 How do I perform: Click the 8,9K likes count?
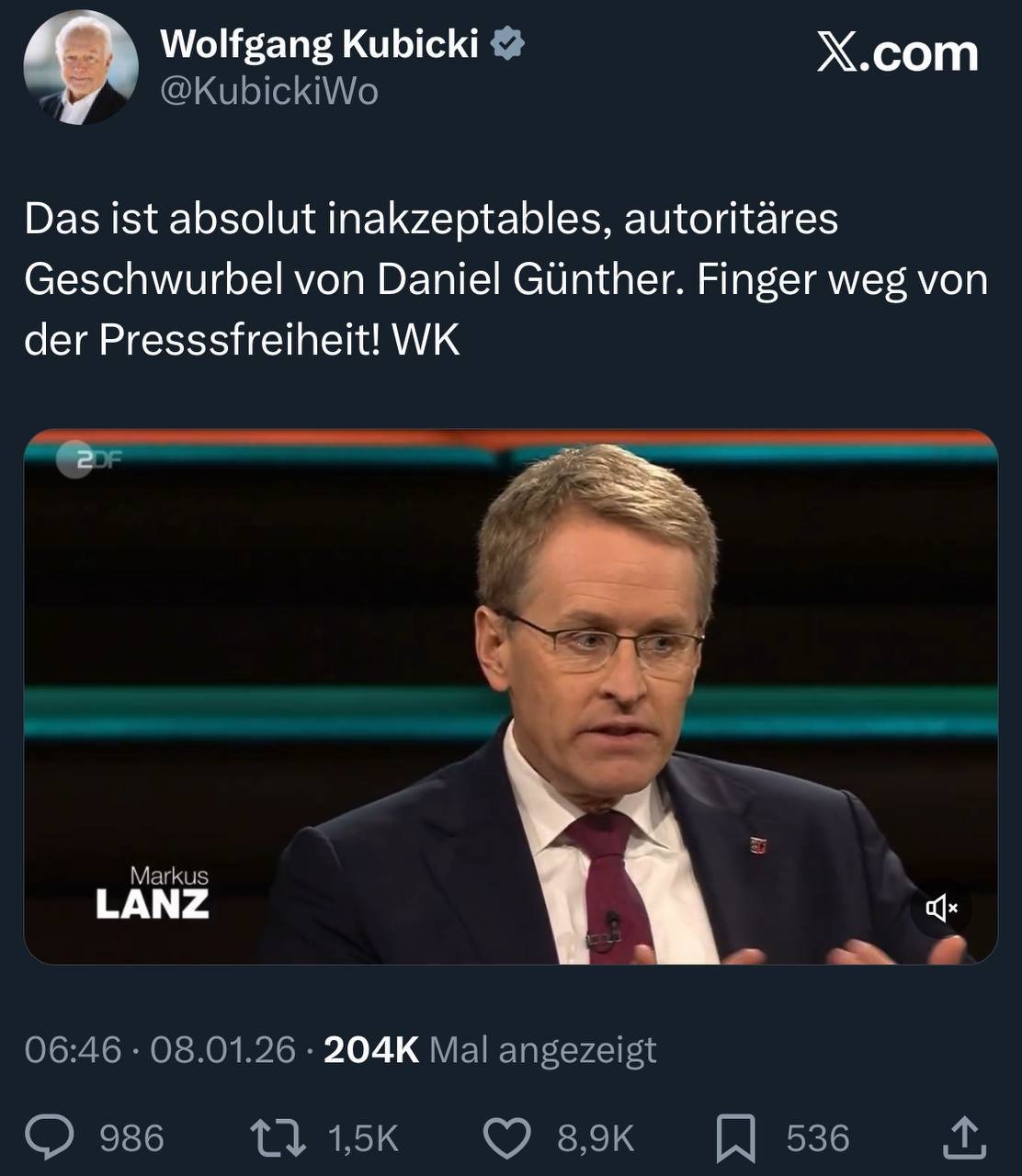[596, 1138]
